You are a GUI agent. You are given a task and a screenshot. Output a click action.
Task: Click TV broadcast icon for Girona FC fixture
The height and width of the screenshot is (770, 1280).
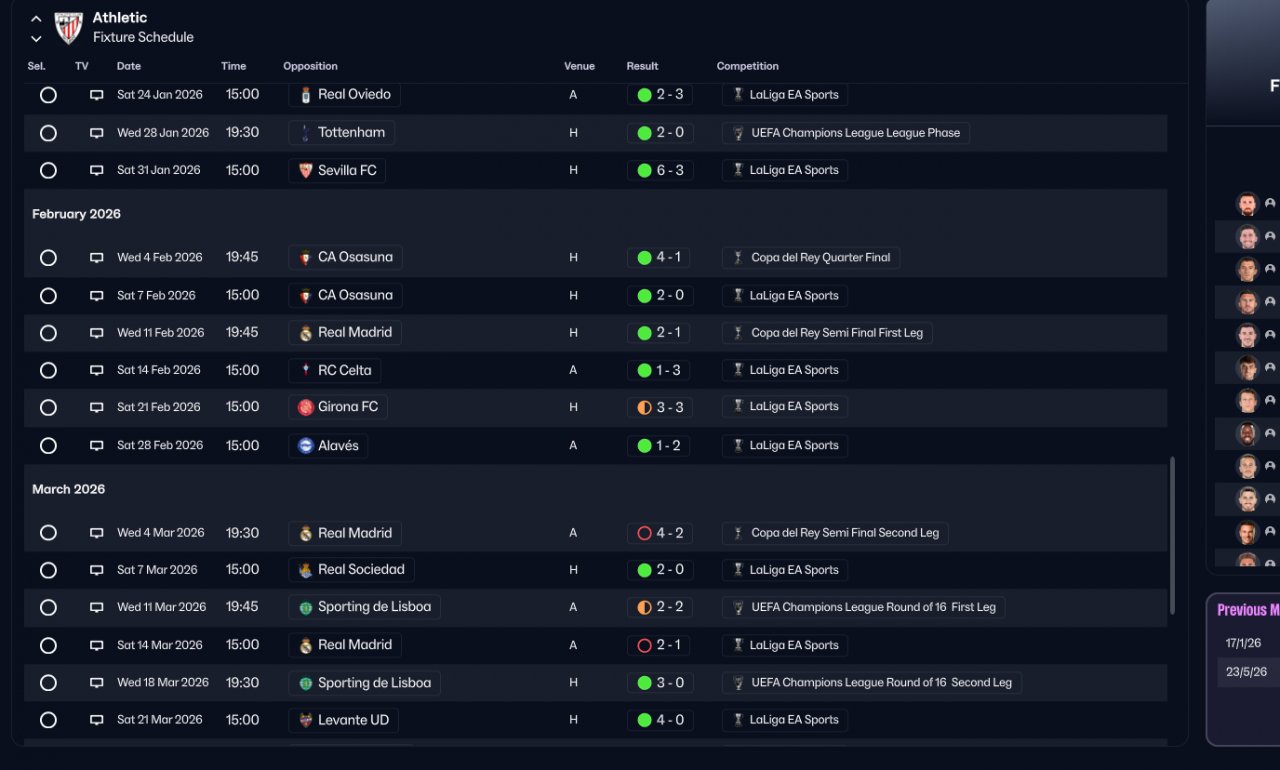(97, 408)
